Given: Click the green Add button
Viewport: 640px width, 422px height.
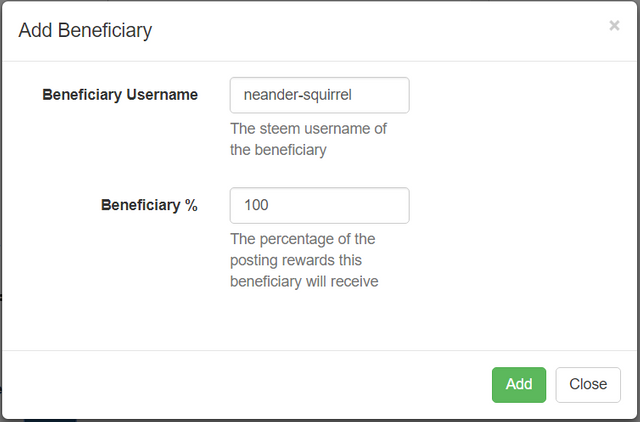Looking at the screenshot, I should (x=518, y=384).
